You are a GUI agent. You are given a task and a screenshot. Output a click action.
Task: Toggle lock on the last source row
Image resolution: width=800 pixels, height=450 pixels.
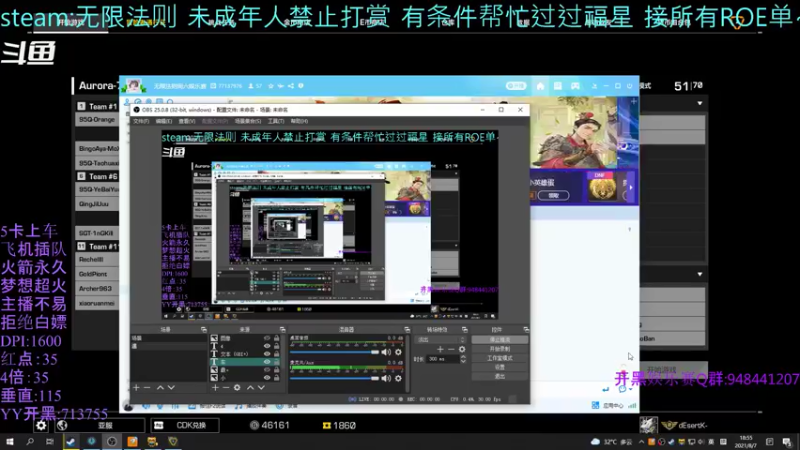pyautogui.click(x=277, y=378)
